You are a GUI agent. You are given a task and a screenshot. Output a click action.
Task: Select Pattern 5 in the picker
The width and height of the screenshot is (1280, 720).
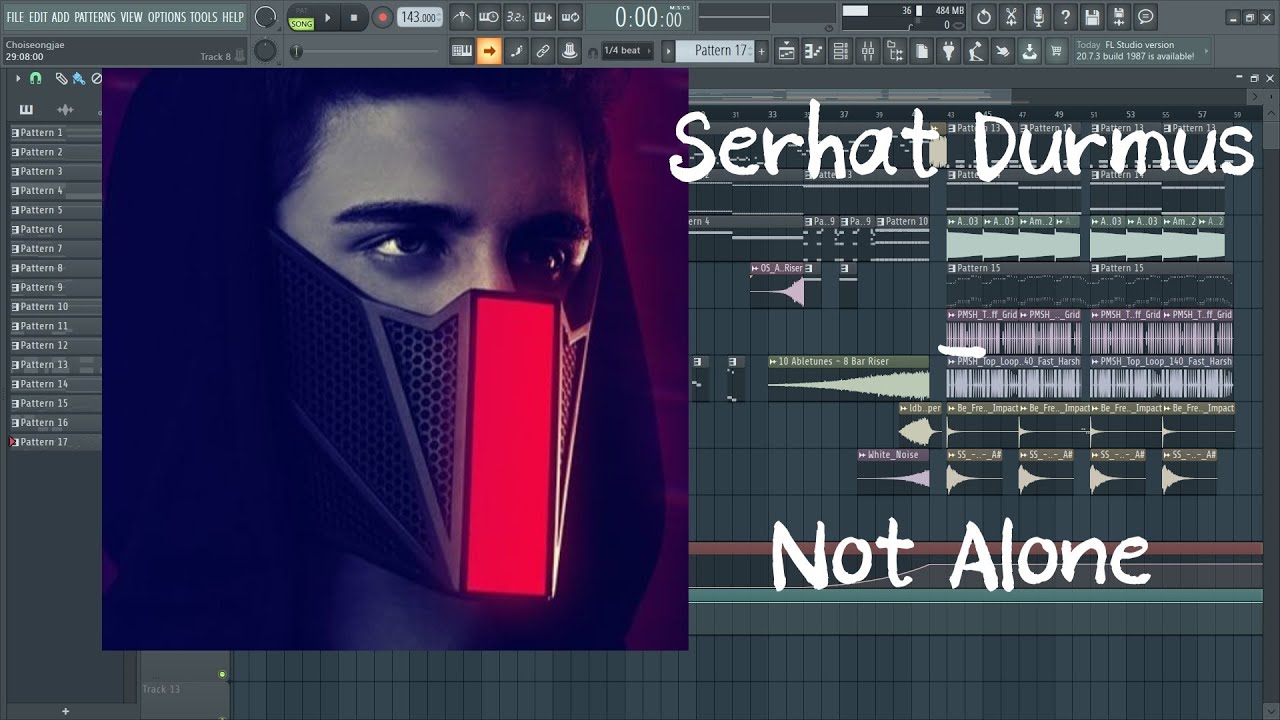(55, 210)
